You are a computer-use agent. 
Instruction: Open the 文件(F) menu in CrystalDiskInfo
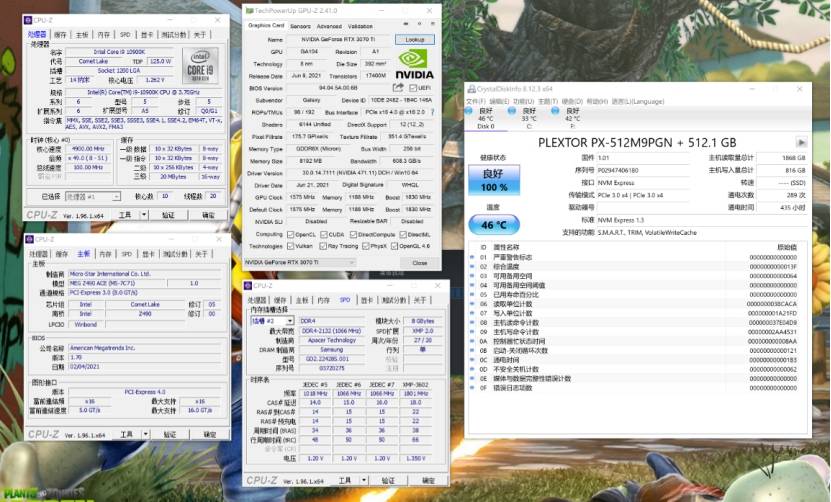(475, 101)
